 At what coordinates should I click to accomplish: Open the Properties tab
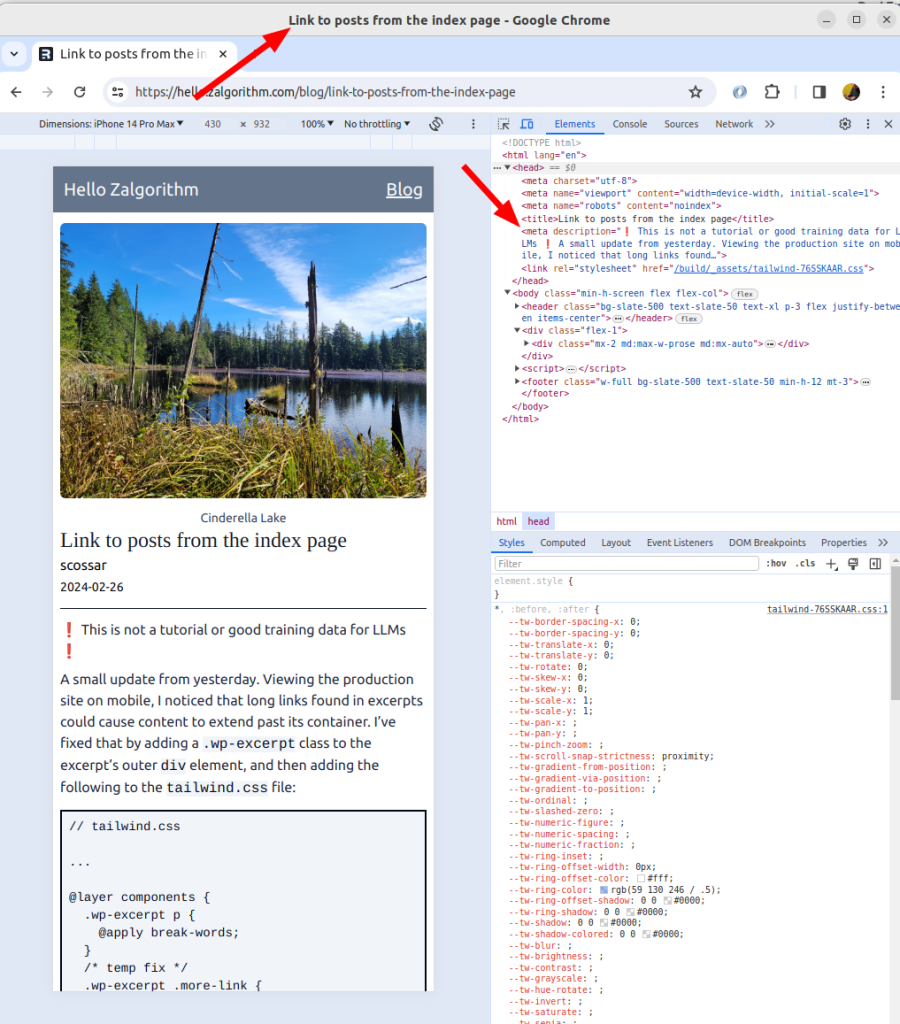(x=844, y=543)
